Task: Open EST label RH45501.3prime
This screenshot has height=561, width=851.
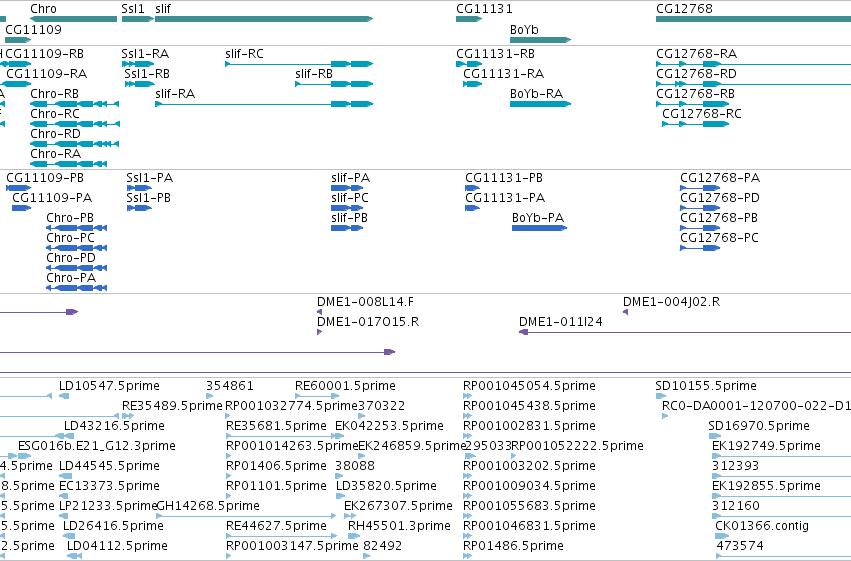Action: coord(399,526)
